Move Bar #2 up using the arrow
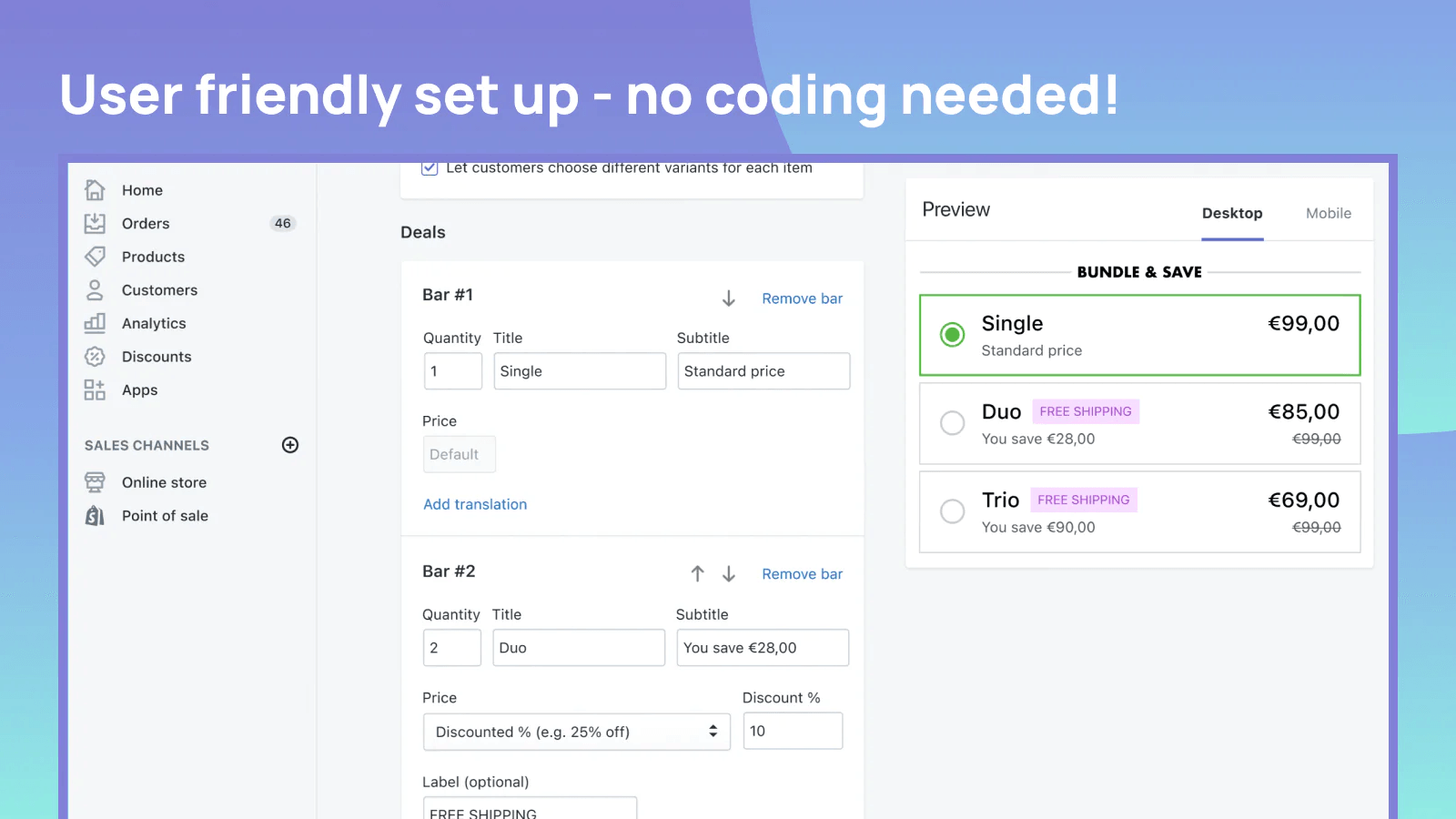Image resolution: width=1456 pixels, height=819 pixels. point(697,573)
